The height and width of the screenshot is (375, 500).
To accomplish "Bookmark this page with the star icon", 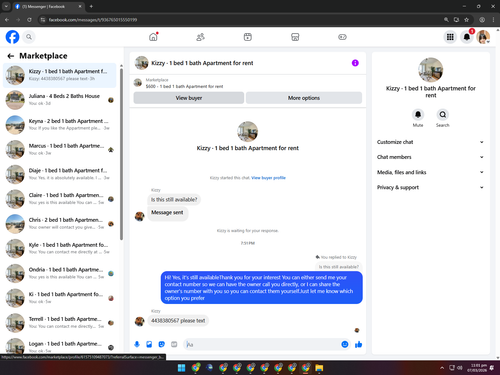I will point(467,20).
